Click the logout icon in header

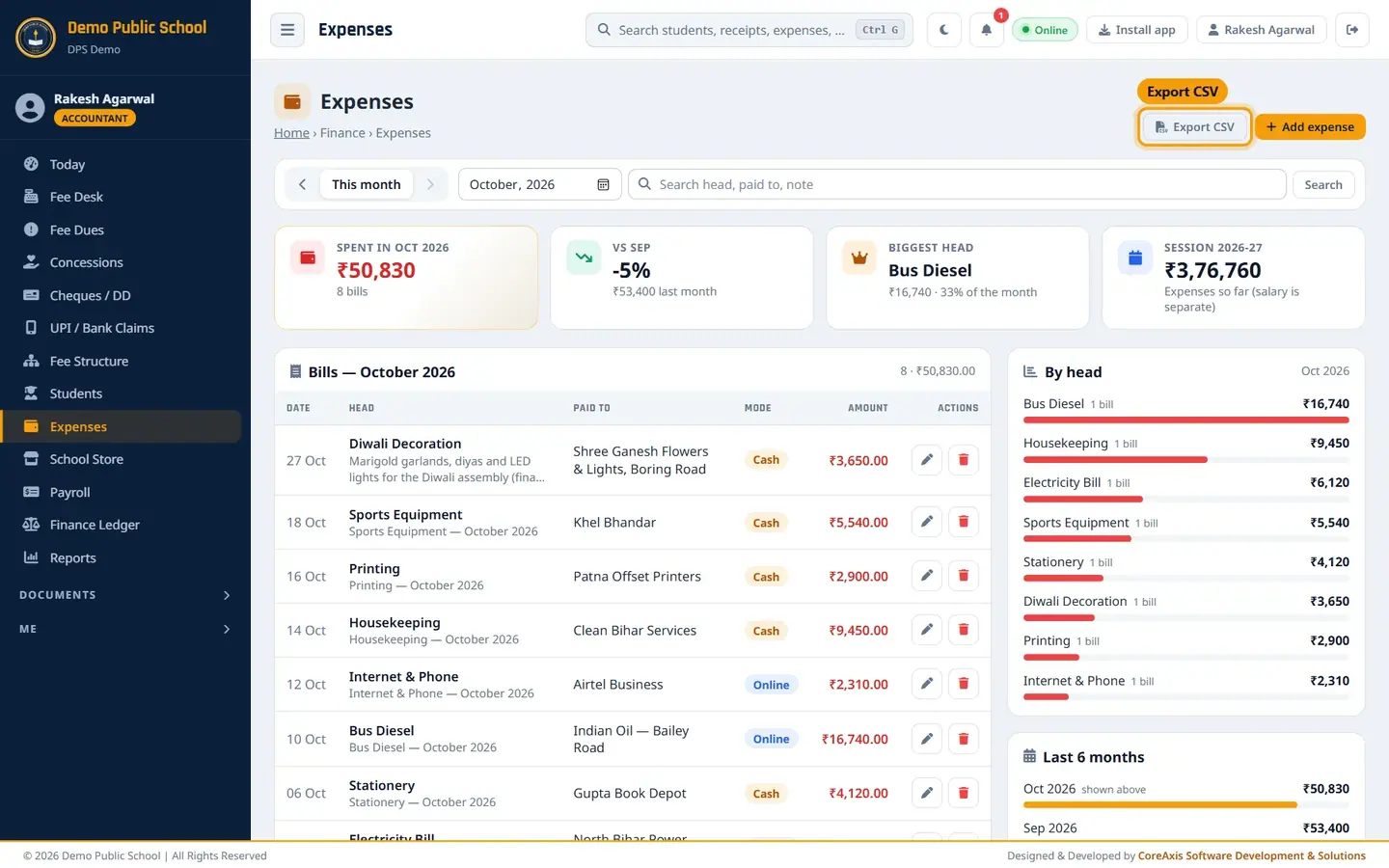coord(1352,30)
